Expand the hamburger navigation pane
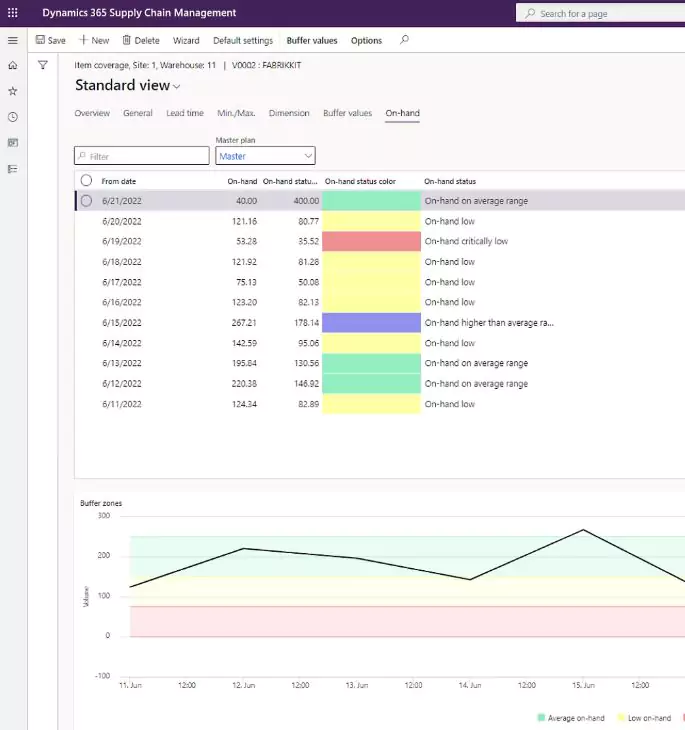Image resolution: width=685 pixels, height=730 pixels. point(13,41)
